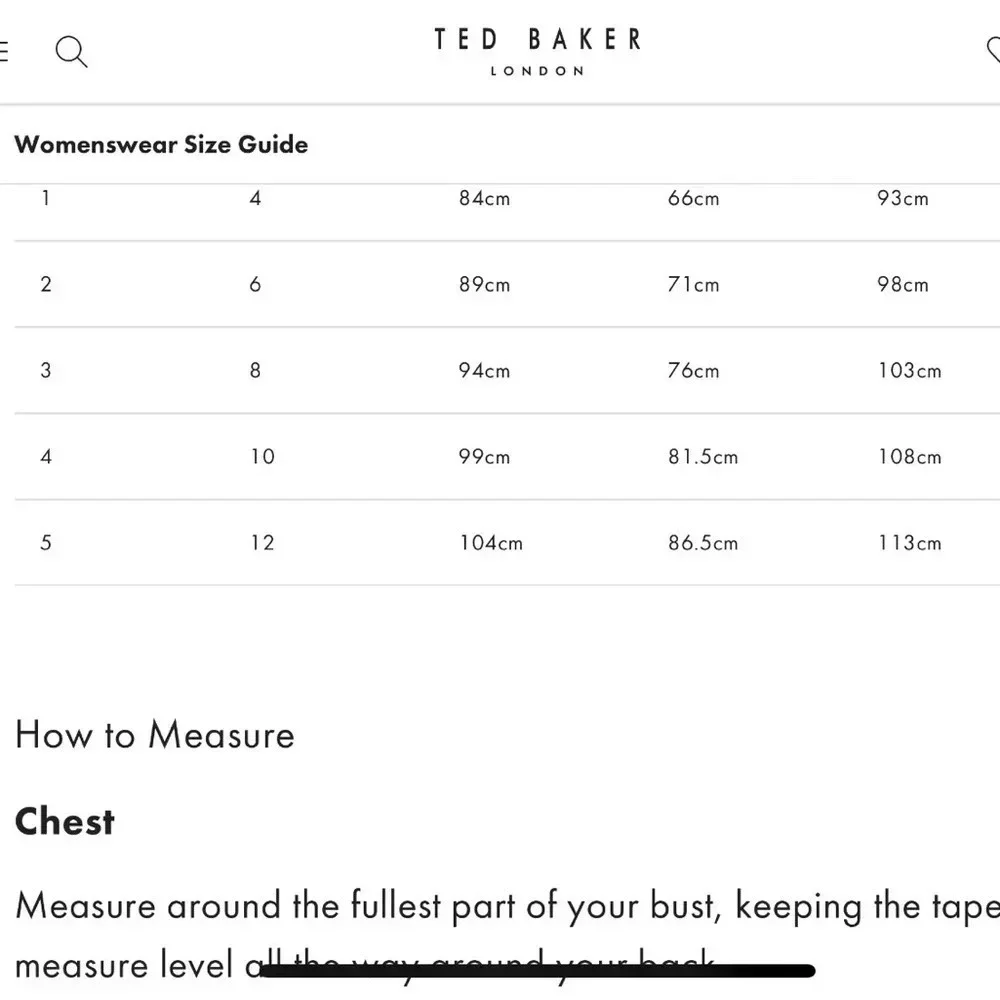Screen dimensions: 1000x1000
Task: Click the Womenswear Size Guide heading
Action: point(161,144)
